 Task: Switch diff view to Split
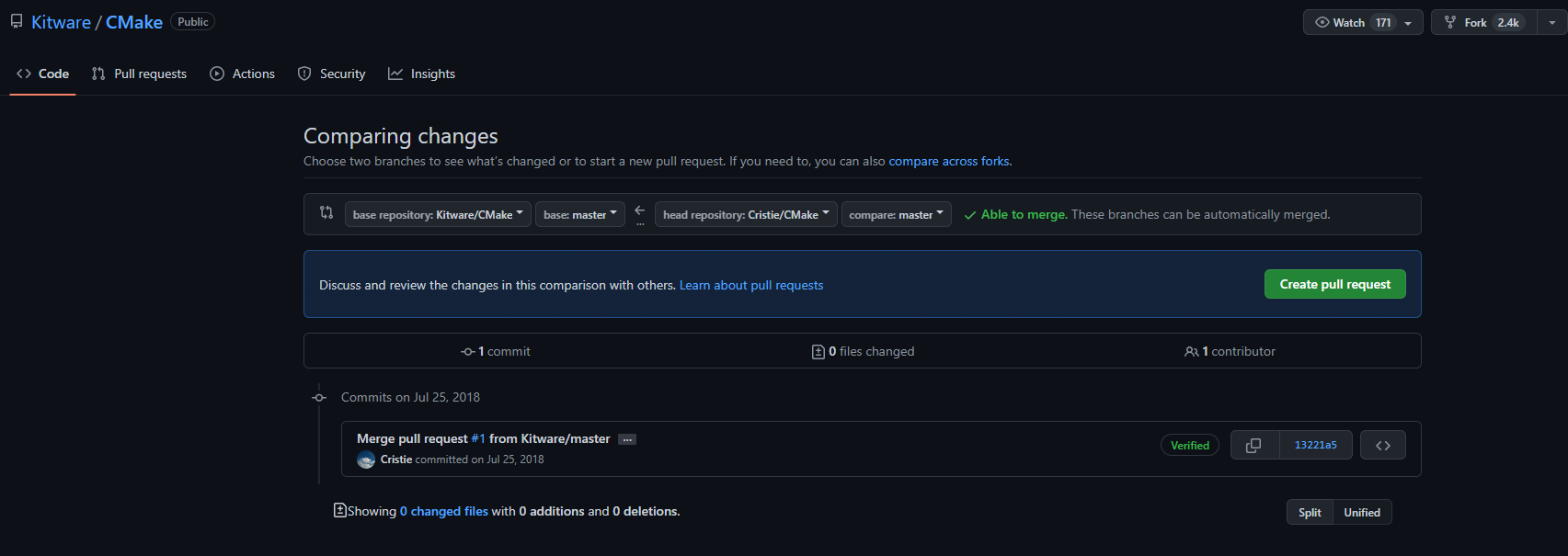1310,512
